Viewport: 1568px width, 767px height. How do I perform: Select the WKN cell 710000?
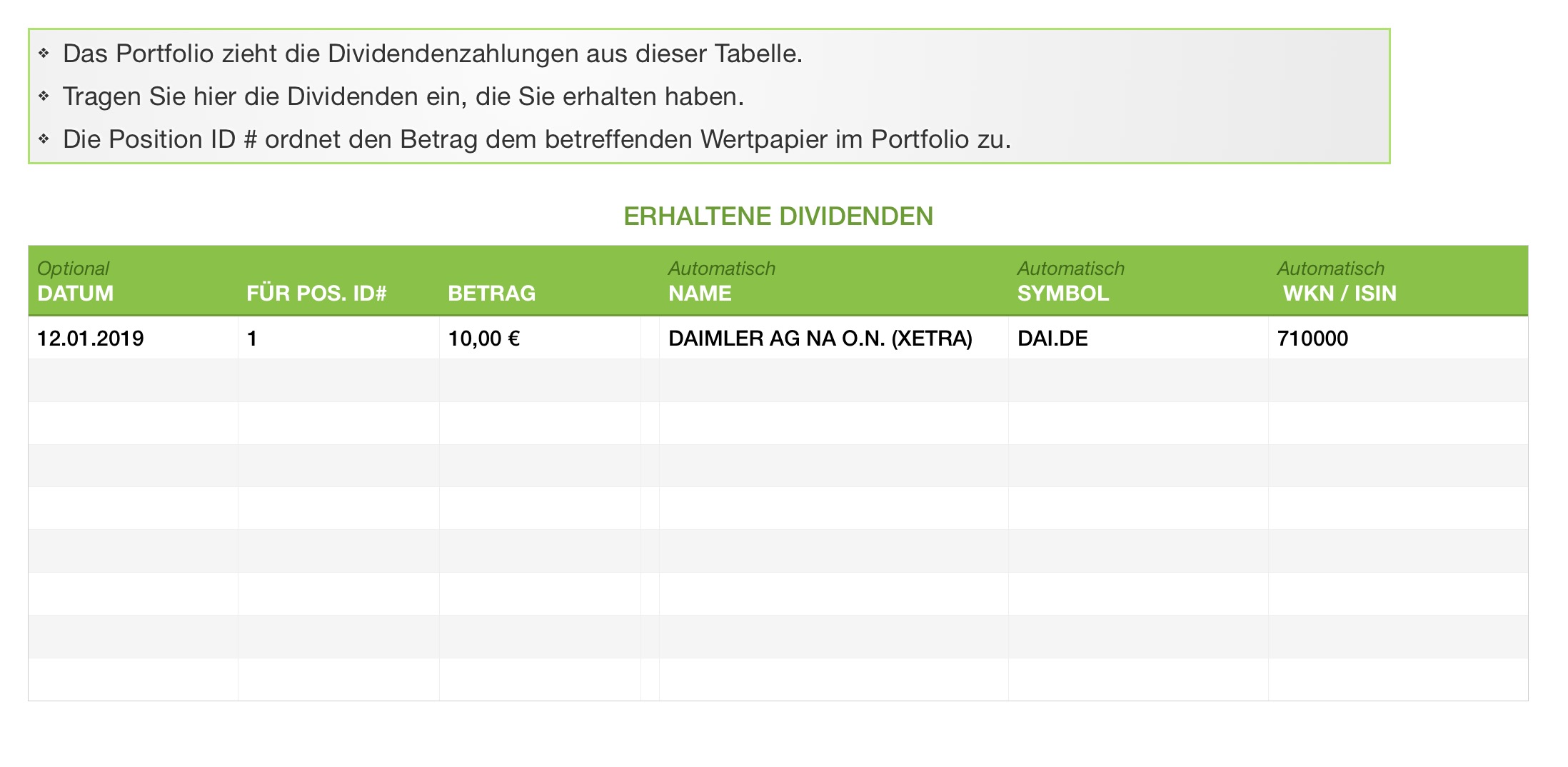point(1312,339)
